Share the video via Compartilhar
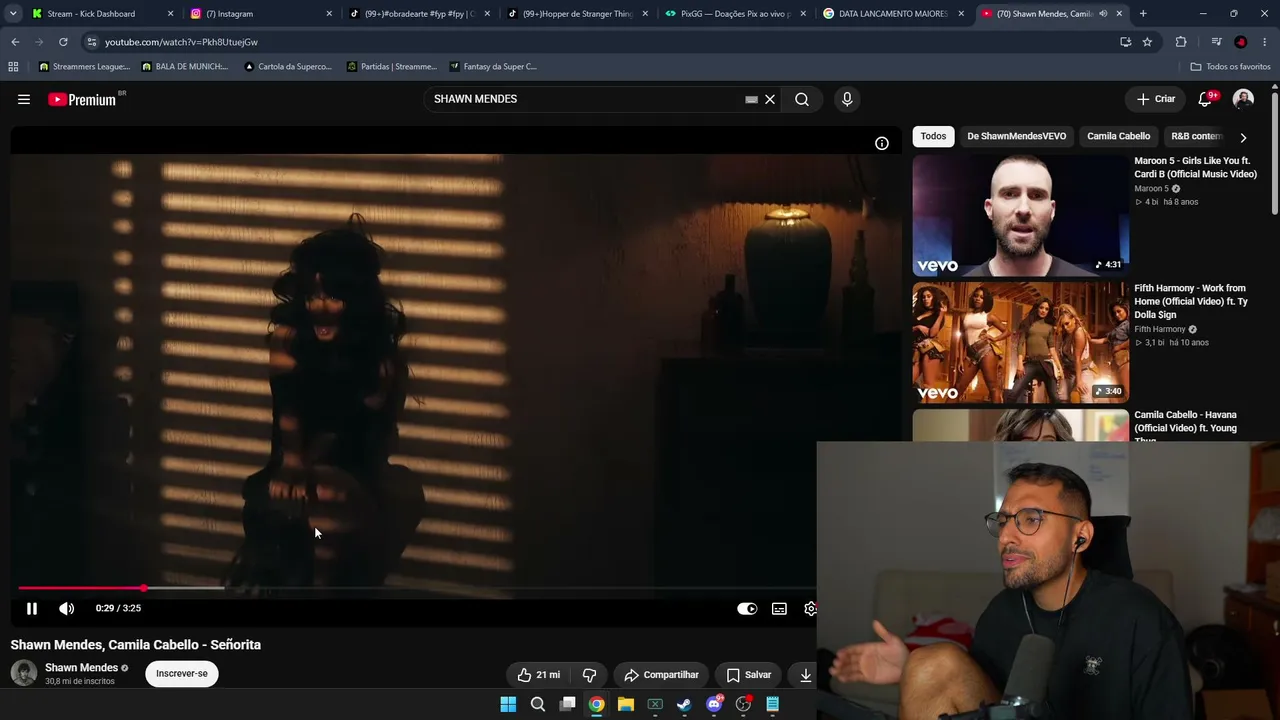Image resolution: width=1280 pixels, height=720 pixels. point(661,675)
